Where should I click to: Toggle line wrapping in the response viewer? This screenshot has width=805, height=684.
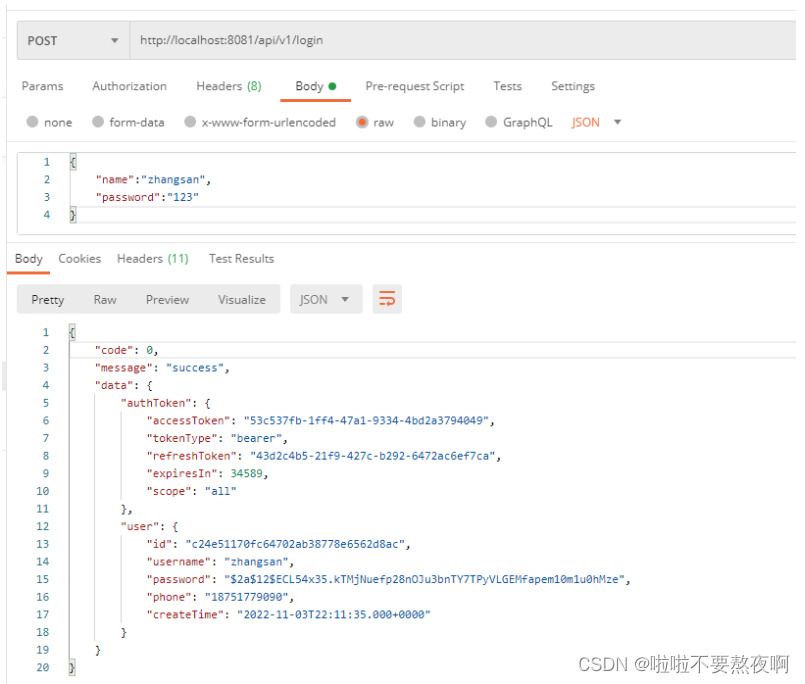(387, 298)
